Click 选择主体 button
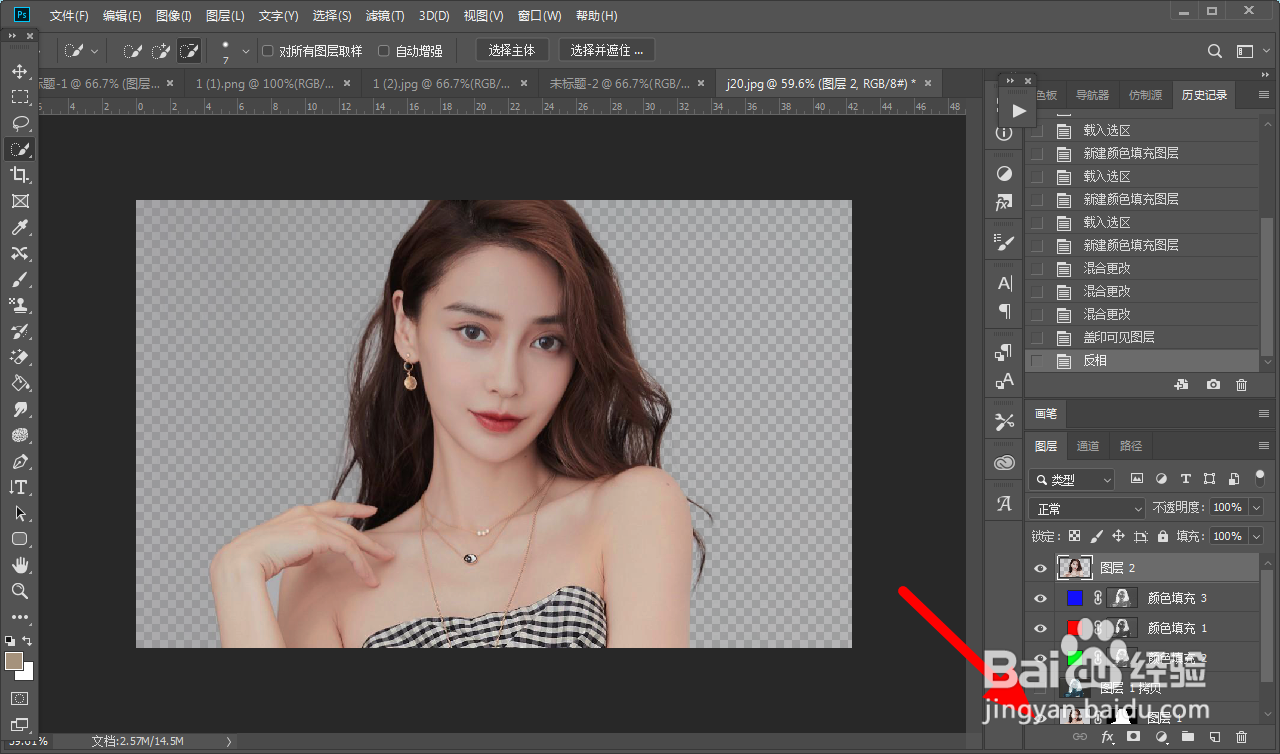 coord(512,51)
